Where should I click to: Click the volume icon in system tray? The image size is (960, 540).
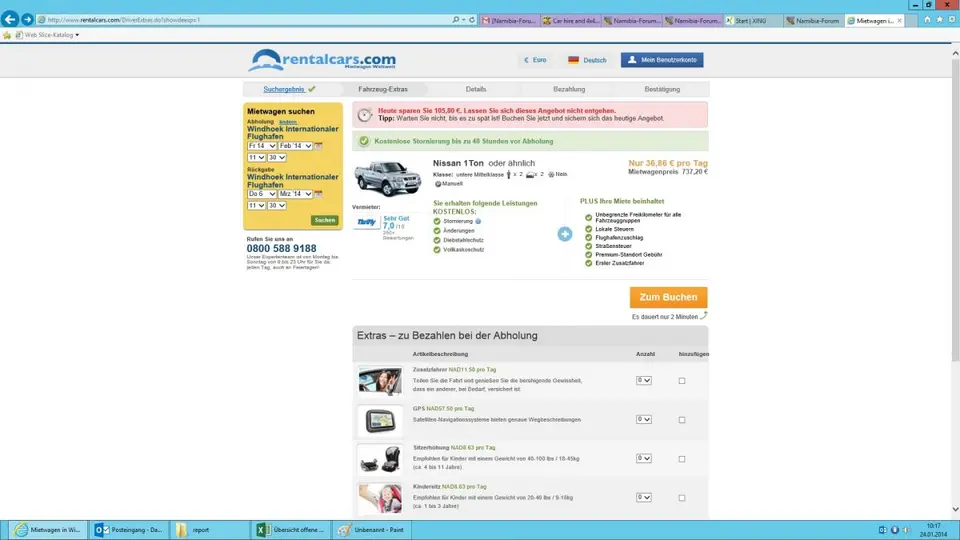pyautogui.click(x=906, y=530)
